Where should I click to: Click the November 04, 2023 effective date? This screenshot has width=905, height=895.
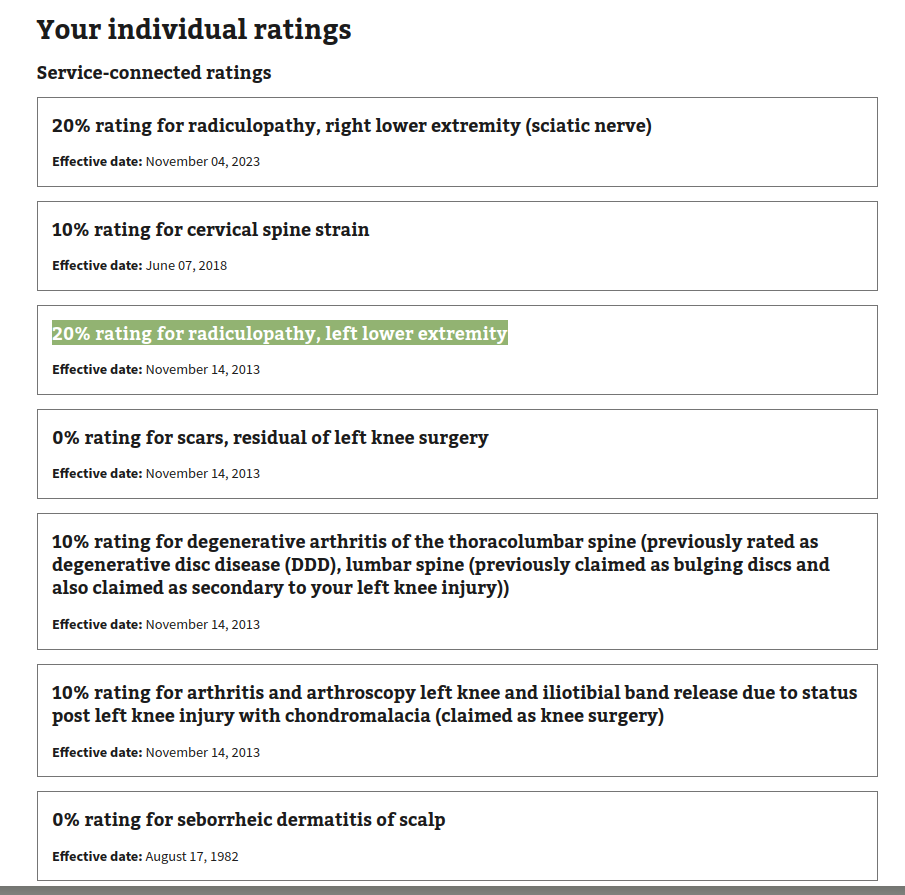(x=202, y=161)
